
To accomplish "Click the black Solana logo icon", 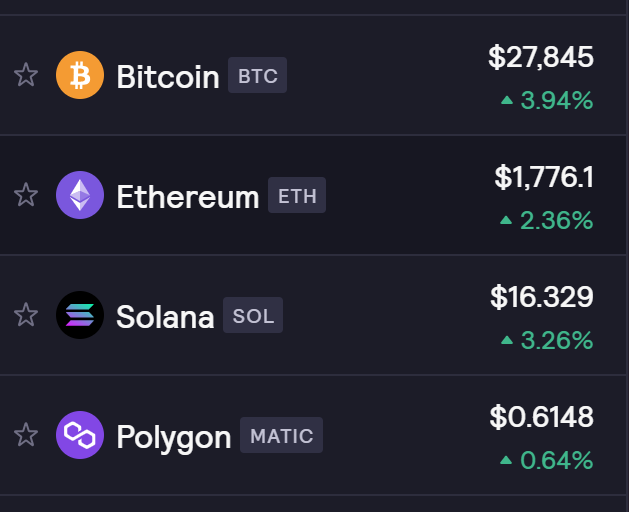I will coord(80,315).
